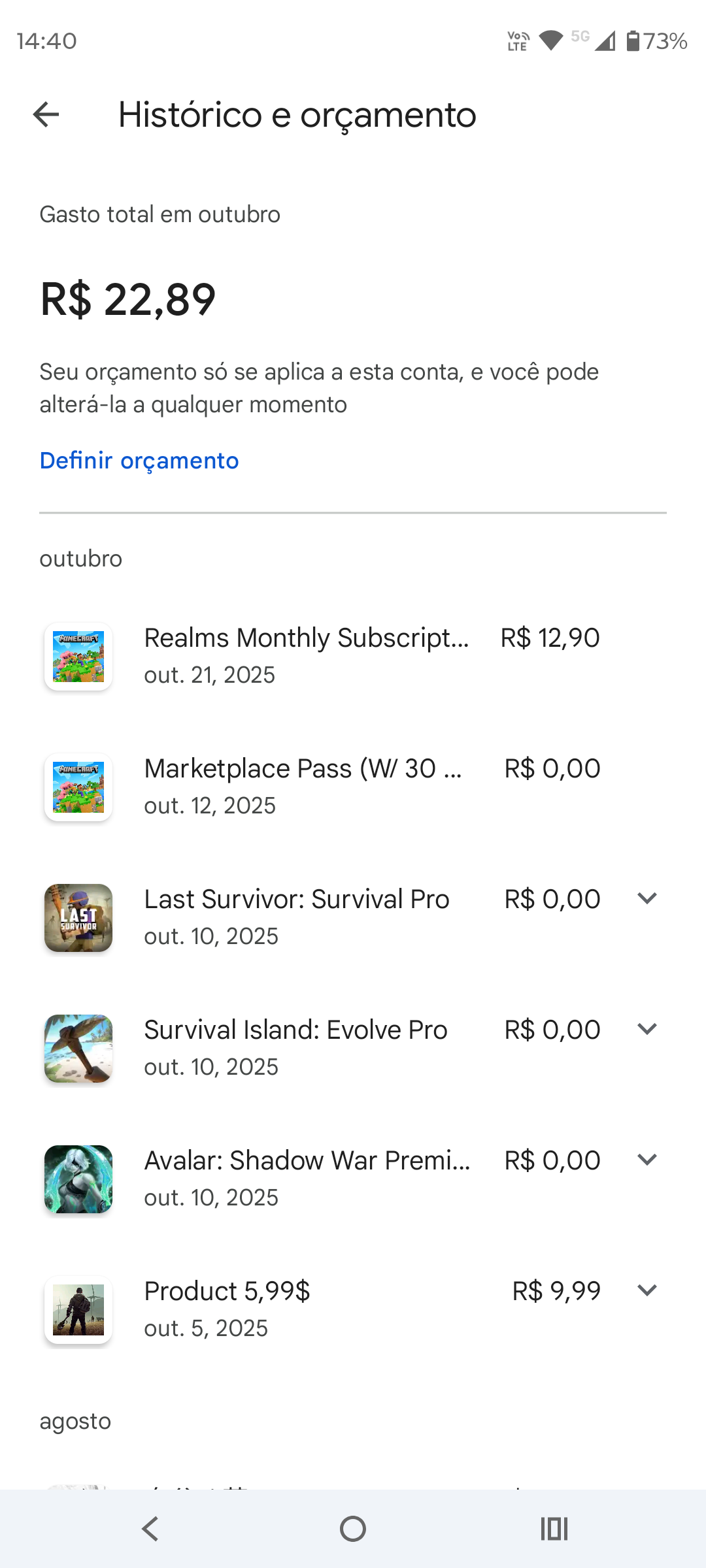The height and width of the screenshot is (1568, 706).
Task: Expand the Last Survivor purchase details
Action: click(647, 899)
